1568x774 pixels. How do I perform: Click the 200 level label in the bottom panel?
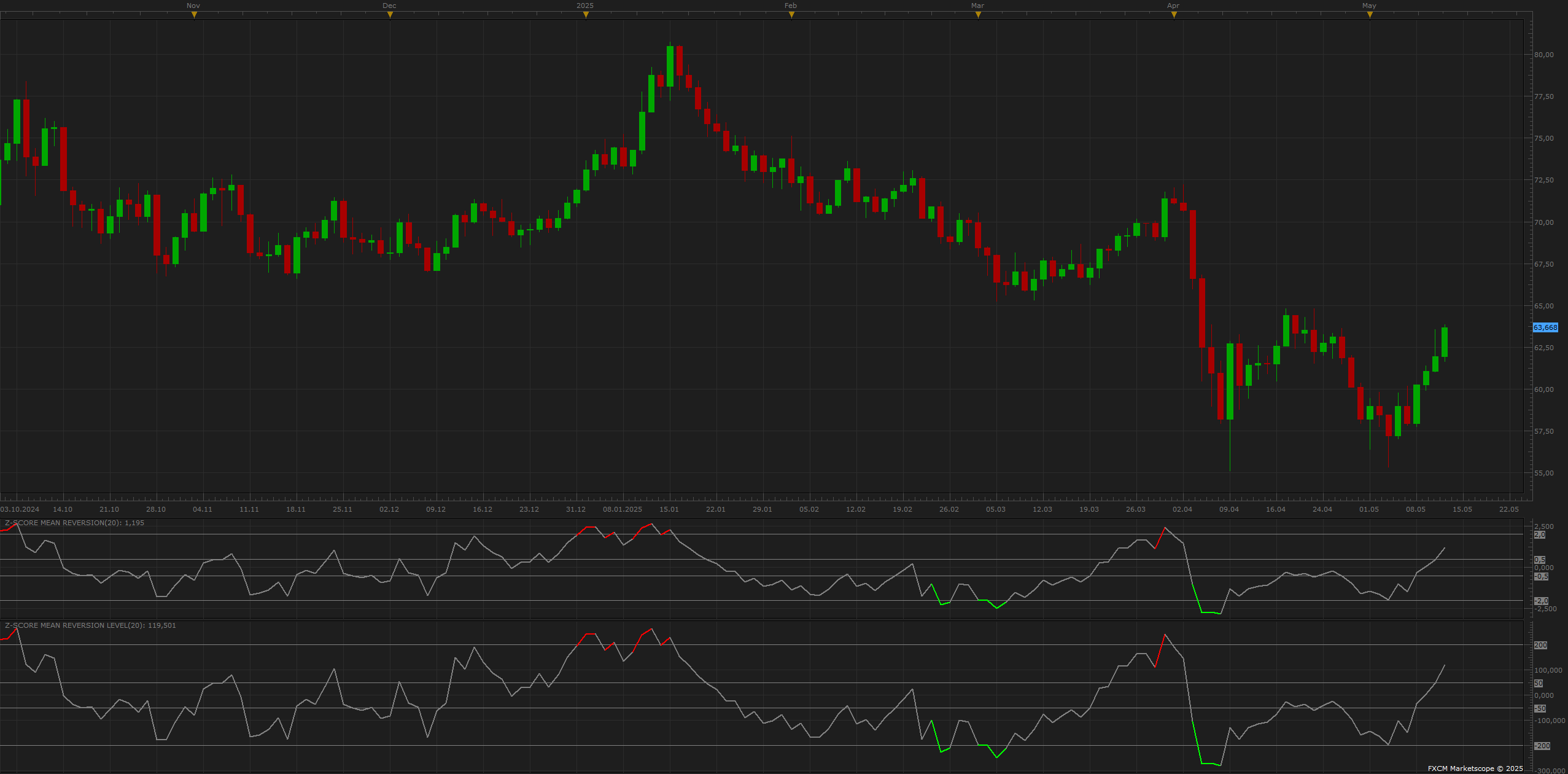[x=1540, y=645]
